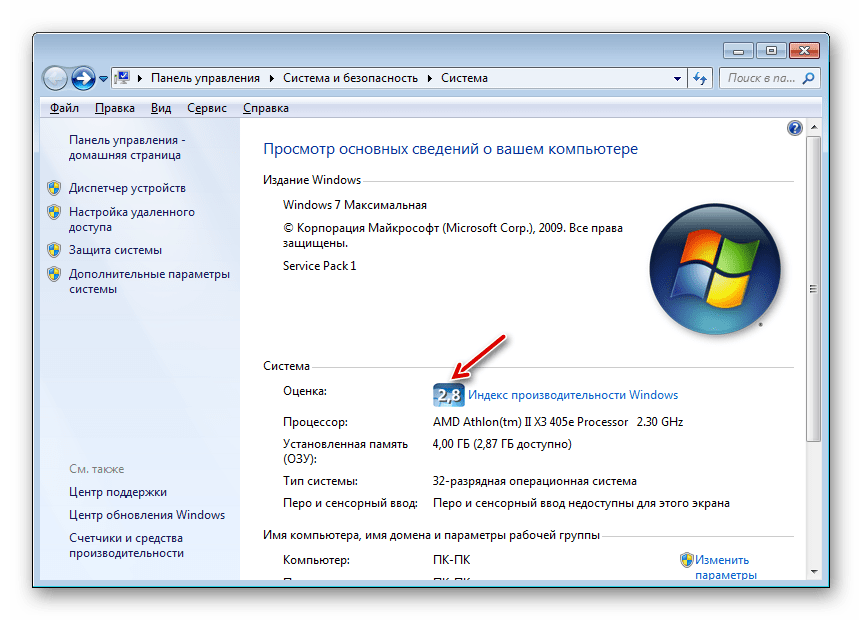The image size is (862, 620).
Task: Expand the arrow after Панель управления
Action: [272, 79]
